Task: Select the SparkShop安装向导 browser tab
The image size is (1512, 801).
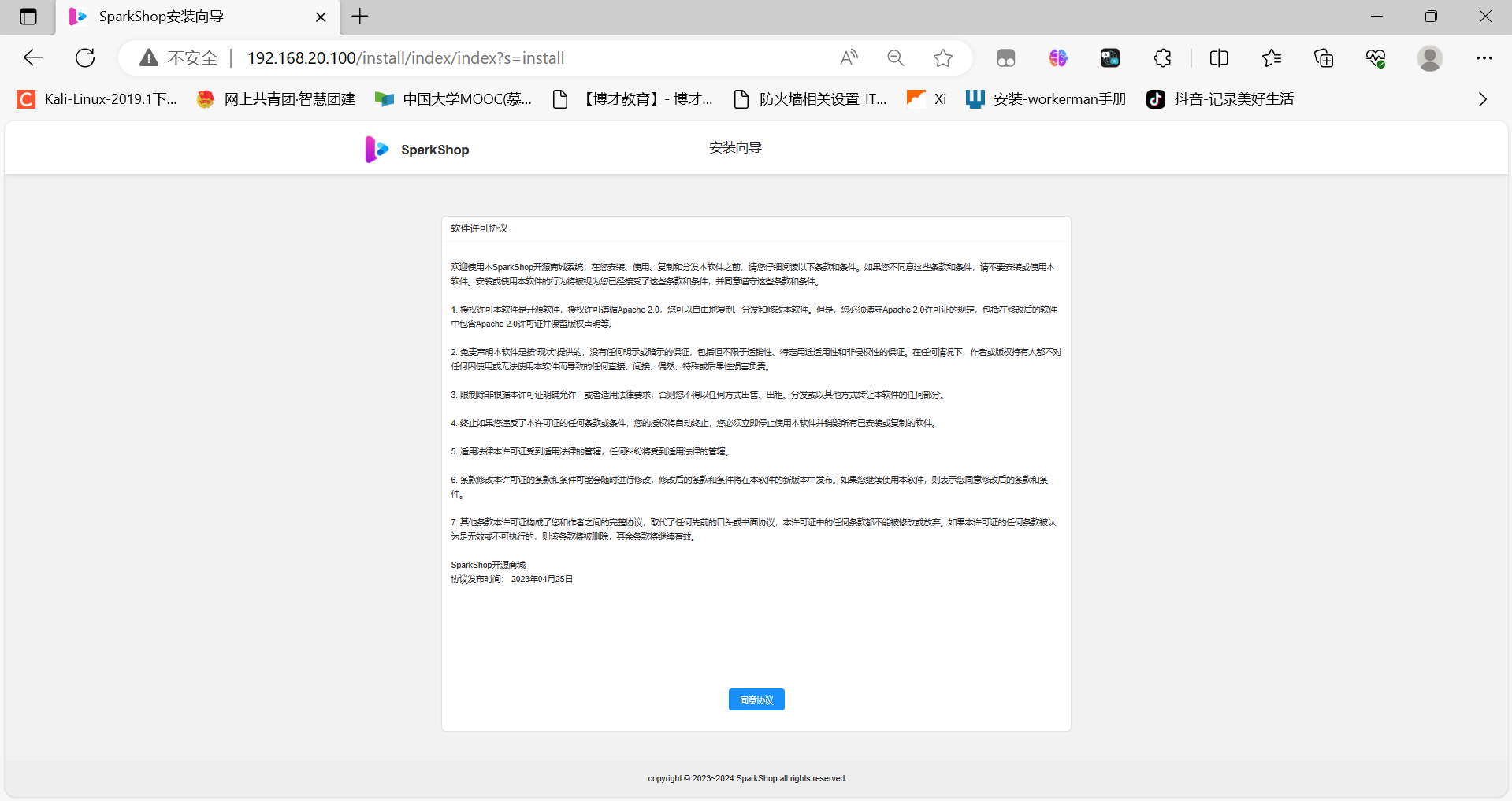Action: tap(189, 17)
